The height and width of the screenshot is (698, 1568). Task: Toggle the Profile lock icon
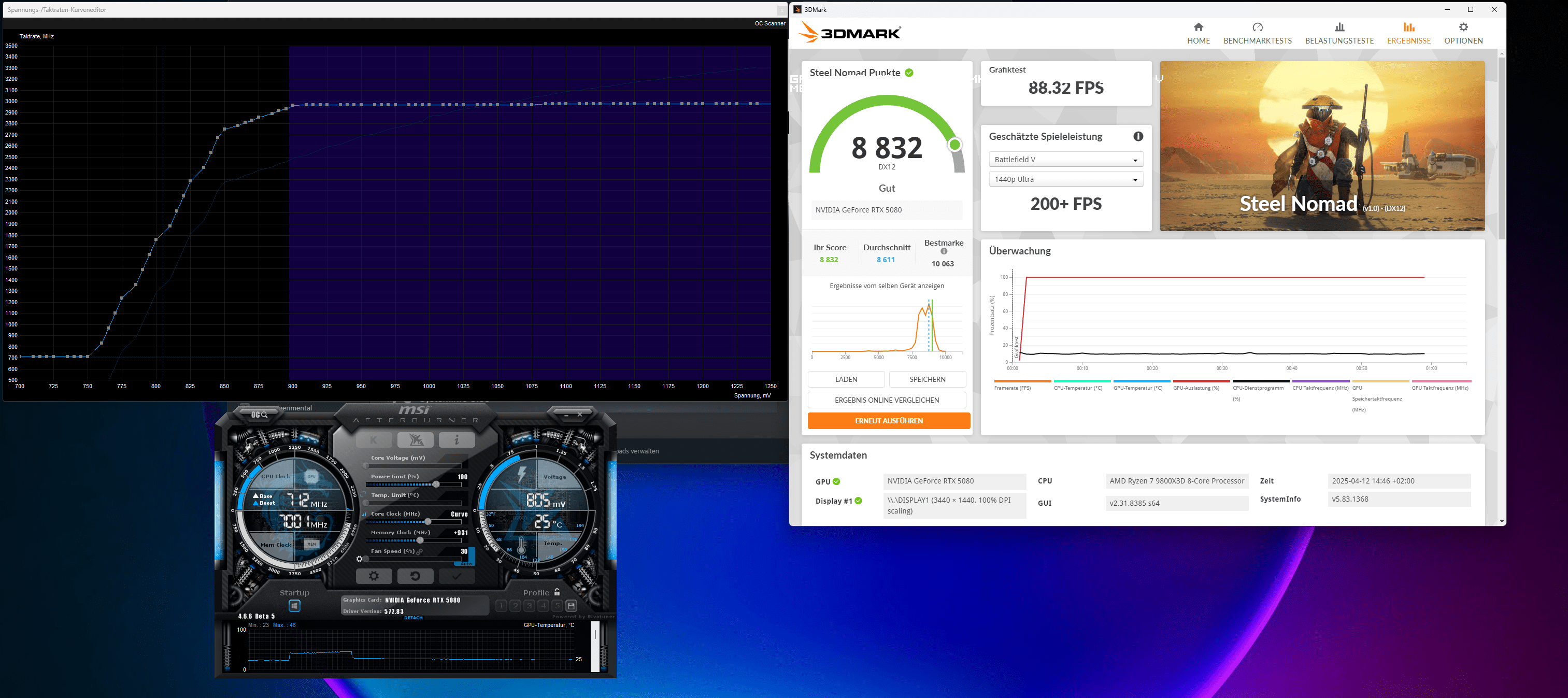[x=557, y=591]
